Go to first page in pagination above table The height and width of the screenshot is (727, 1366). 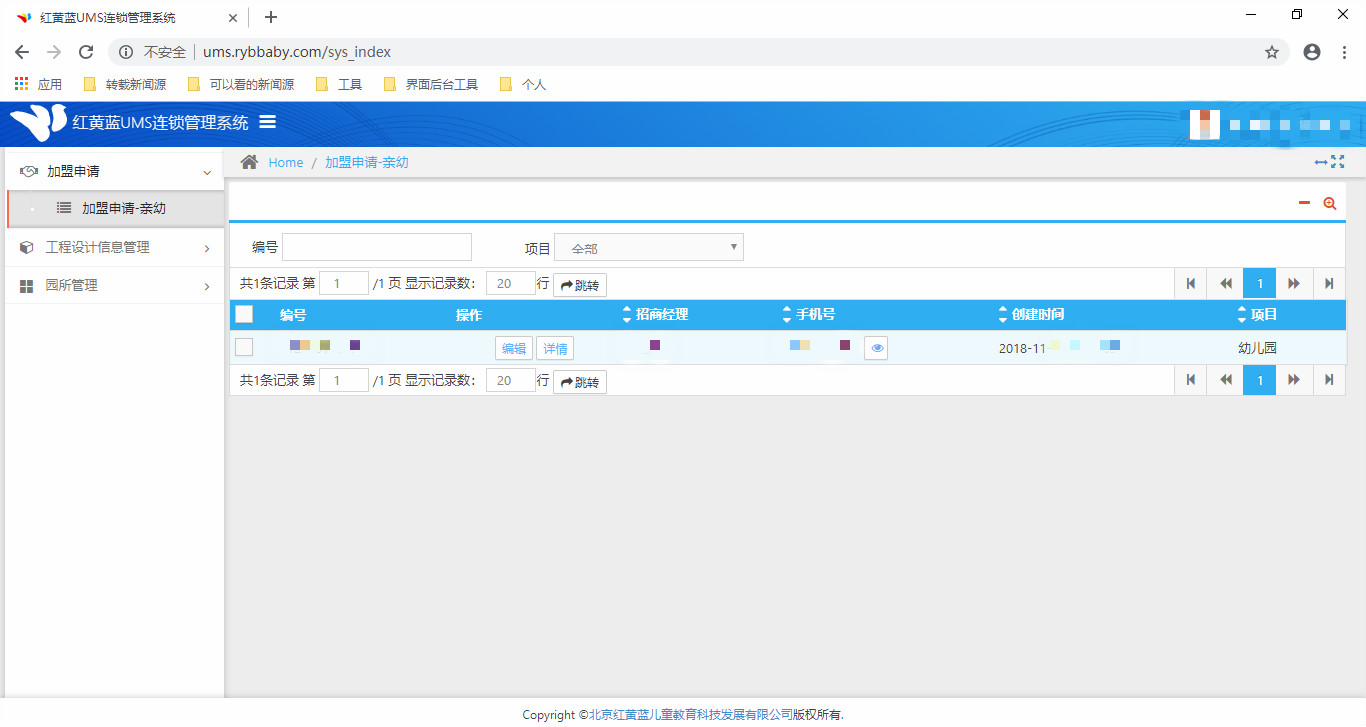point(1191,284)
